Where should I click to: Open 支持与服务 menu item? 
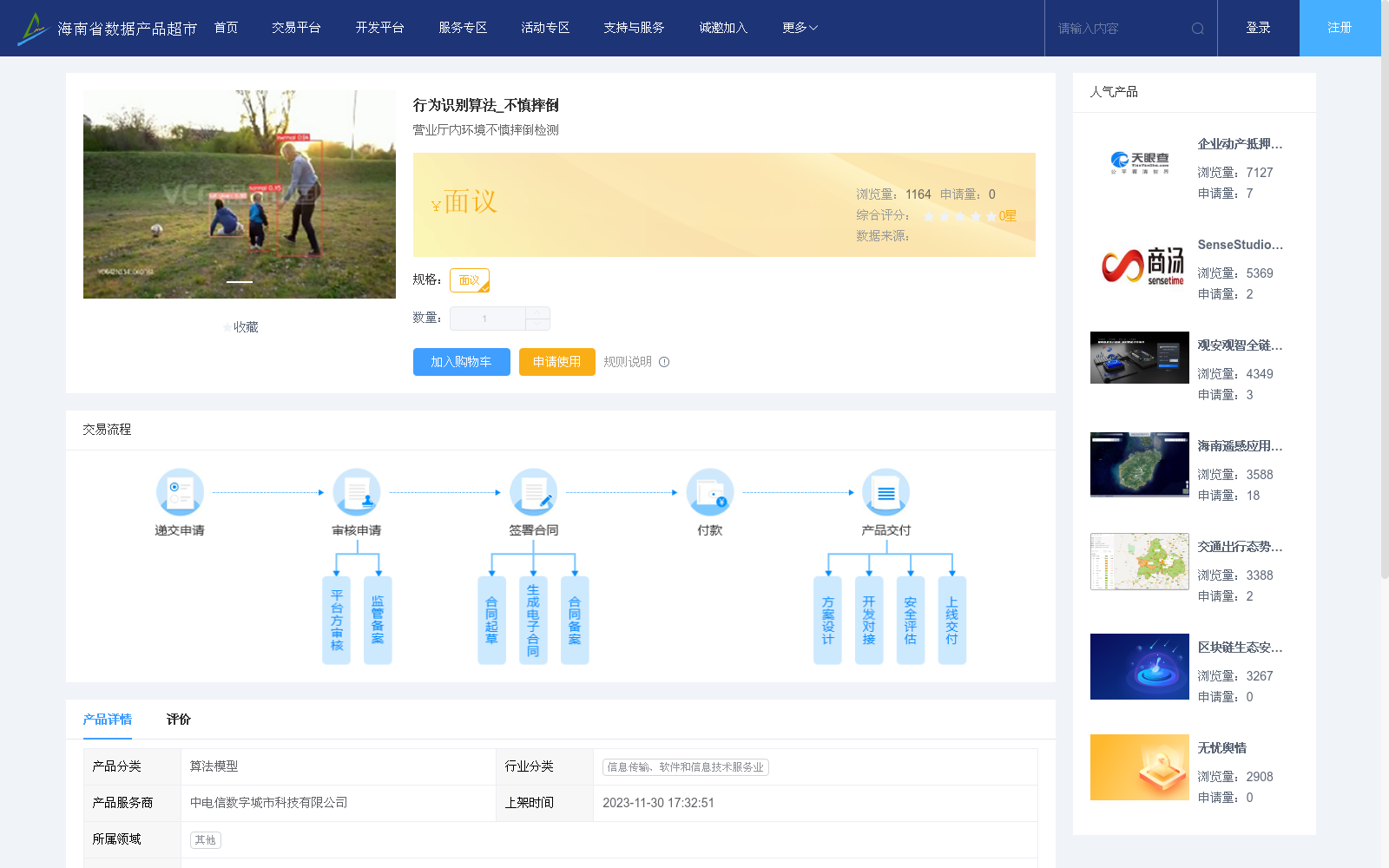634,28
